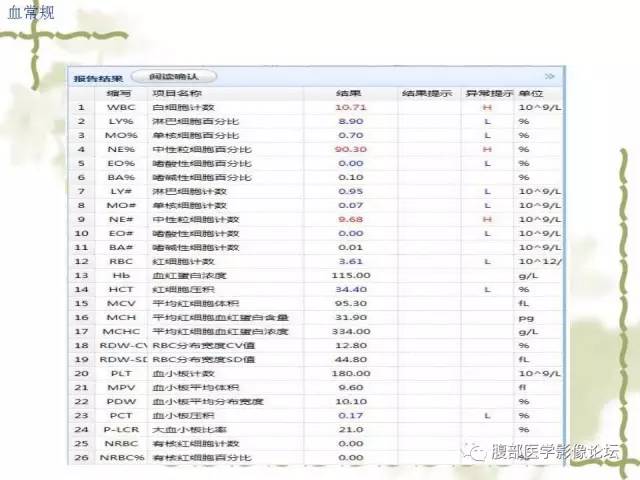640x480 pixels.
Task: Select the EO% abbreviation cell
Action: pos(121,164)
